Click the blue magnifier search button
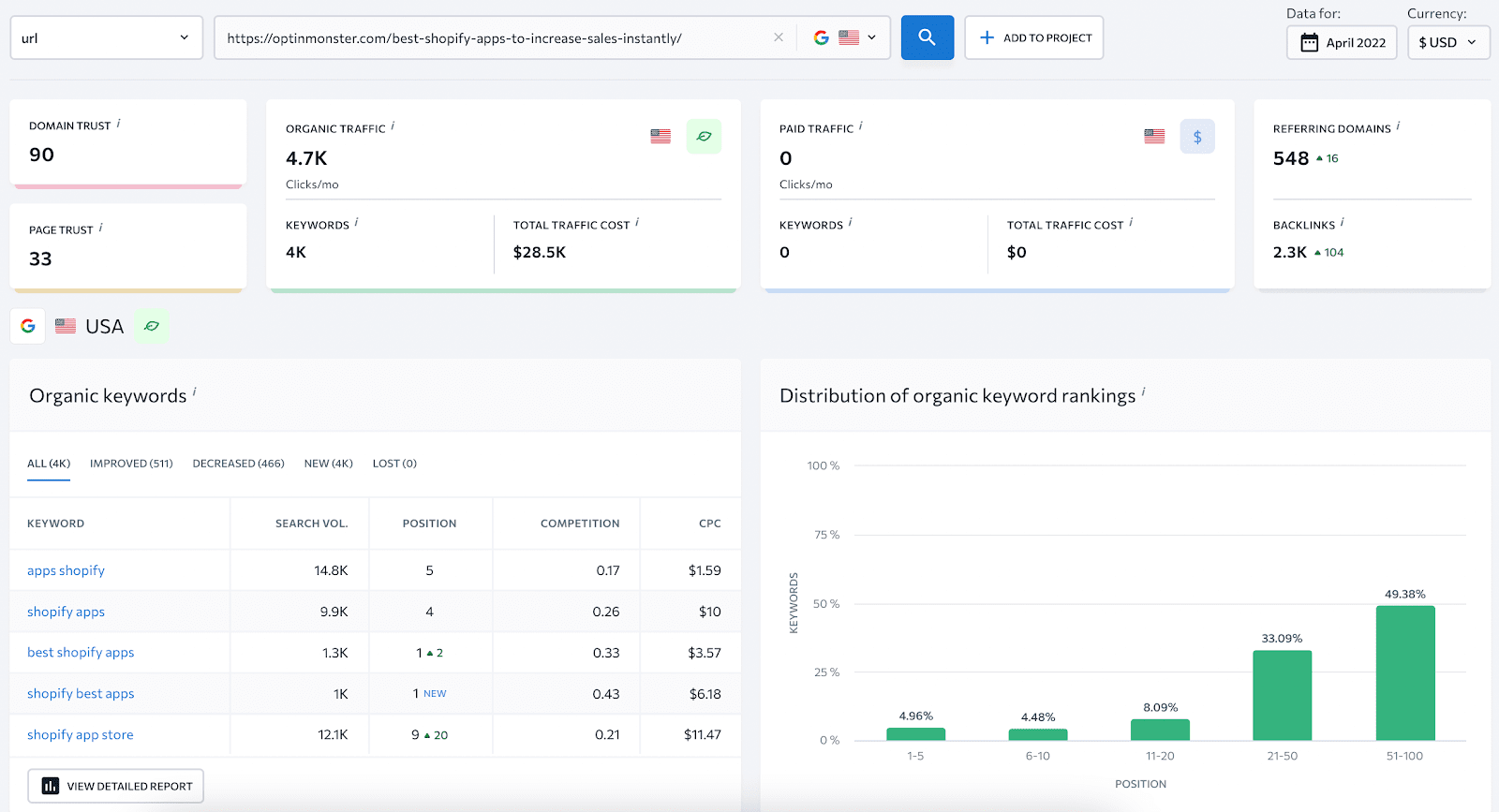1499x812 pixels. [927, 37]
